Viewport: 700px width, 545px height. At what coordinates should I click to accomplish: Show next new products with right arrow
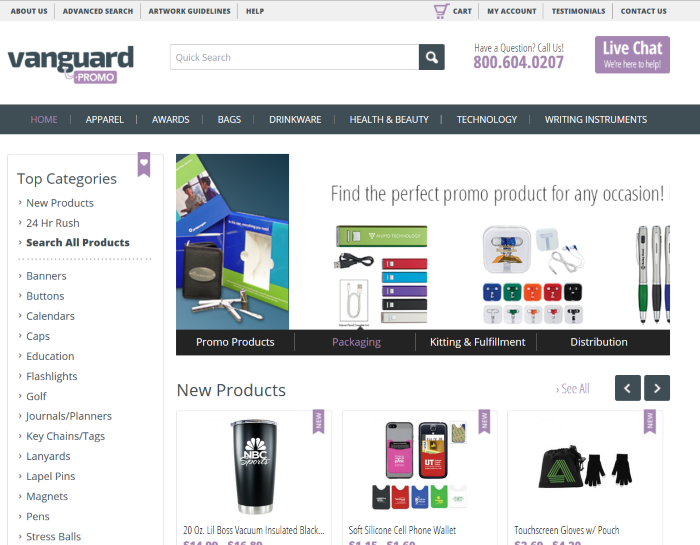[x=657, y=388]
